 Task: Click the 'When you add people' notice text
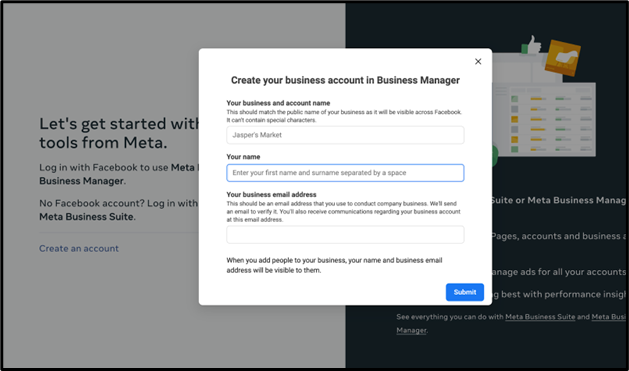point(334,265)
